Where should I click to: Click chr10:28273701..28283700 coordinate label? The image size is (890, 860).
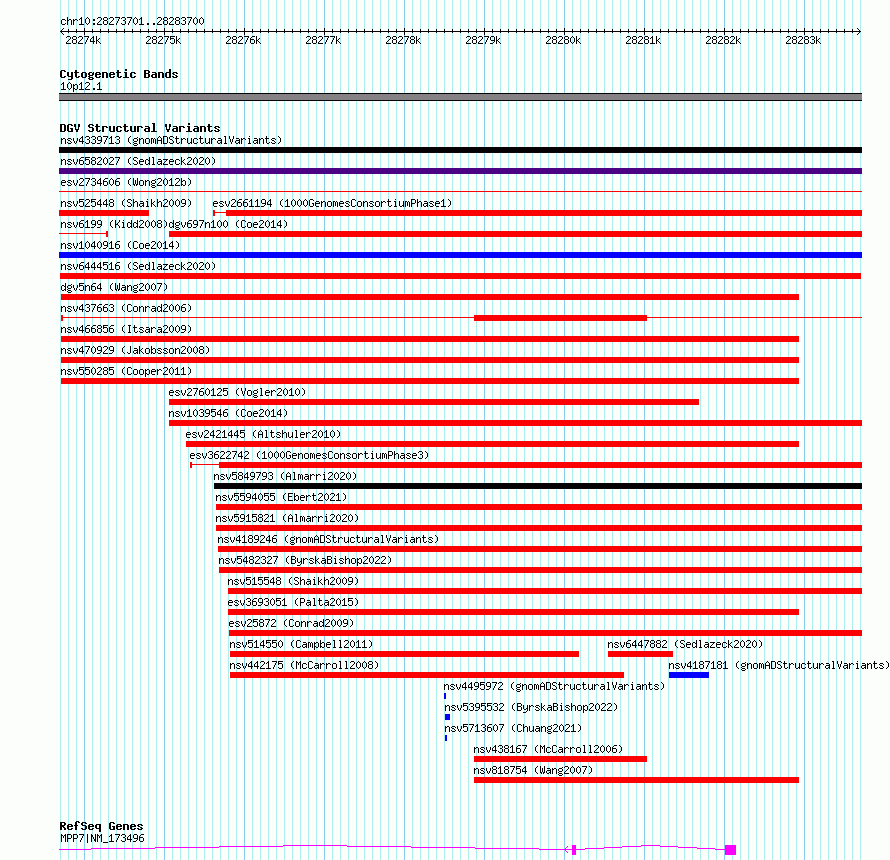click(132, 22)
